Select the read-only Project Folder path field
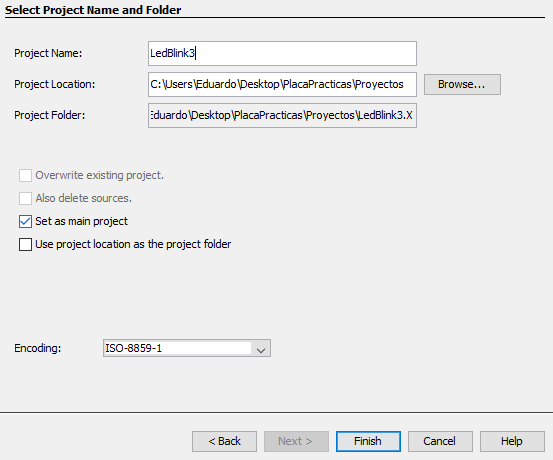 pos(282,115)
